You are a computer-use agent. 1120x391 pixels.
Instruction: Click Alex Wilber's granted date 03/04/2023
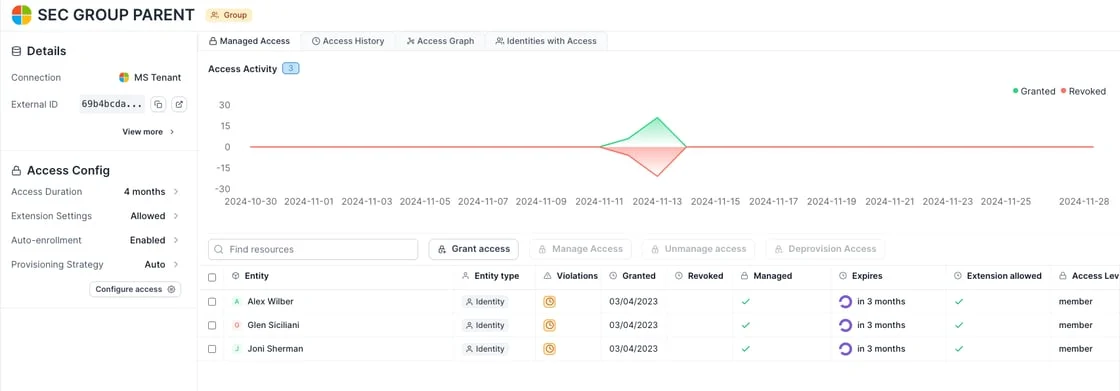pos(634,302)
